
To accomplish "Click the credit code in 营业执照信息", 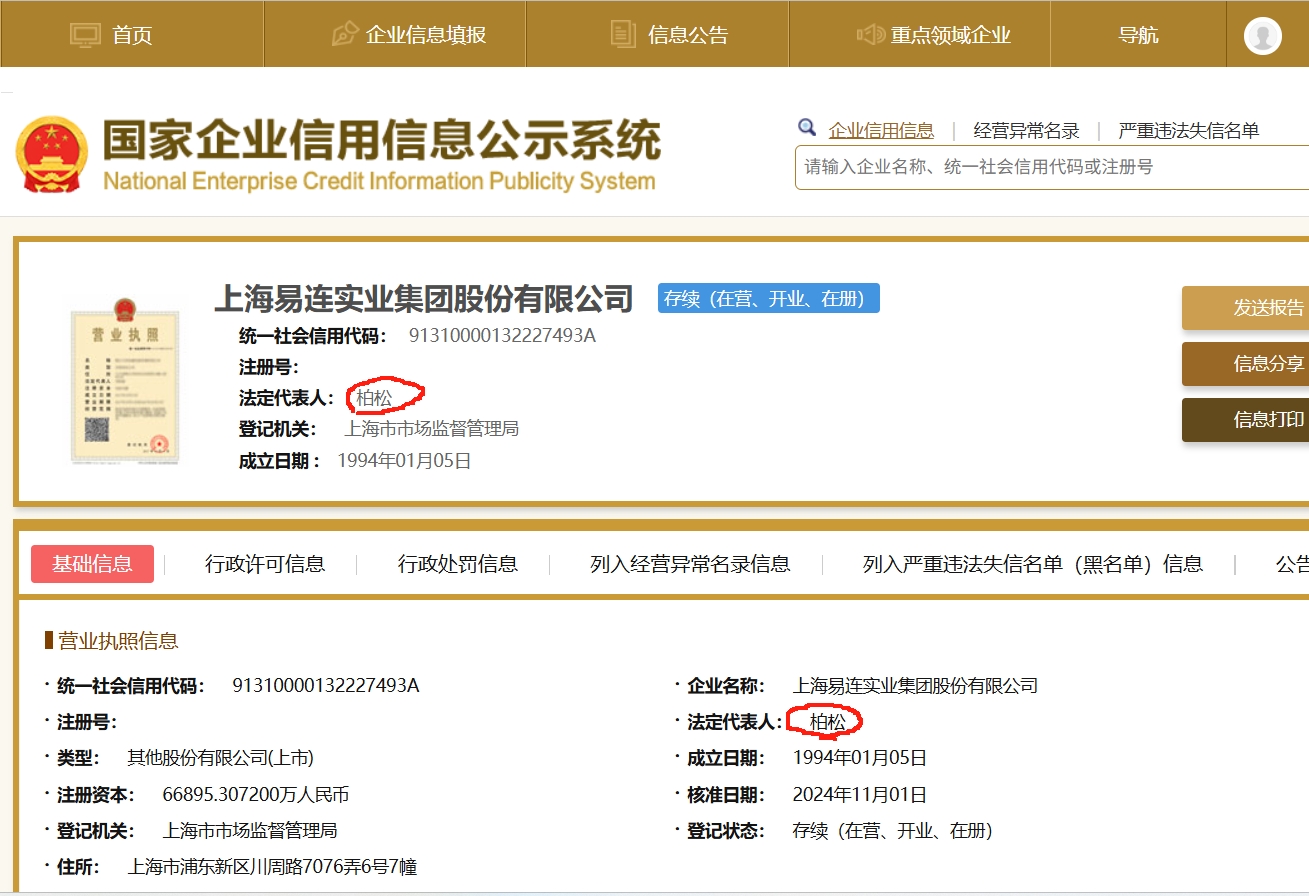I will click(x=325, y=686).
